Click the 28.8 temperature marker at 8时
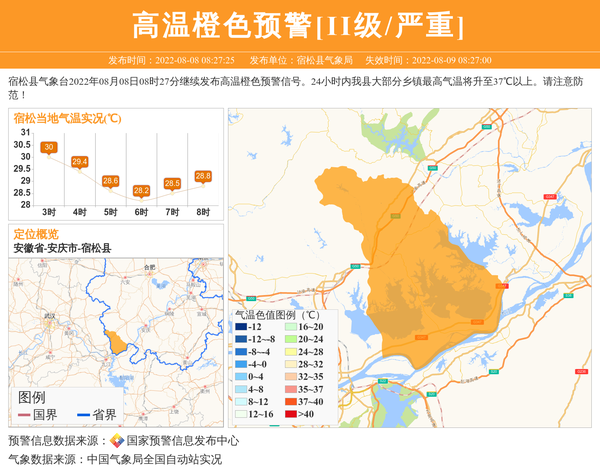600x471 pixels. tap(203, 176)
